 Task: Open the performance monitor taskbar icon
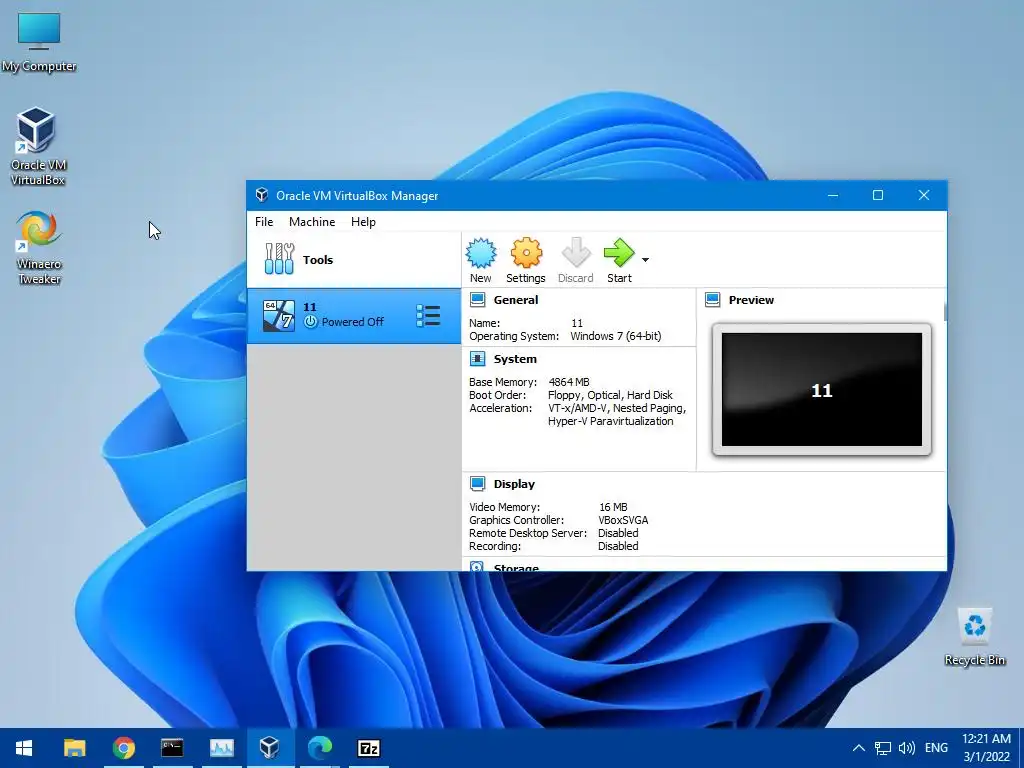click(x=221, y=748)
